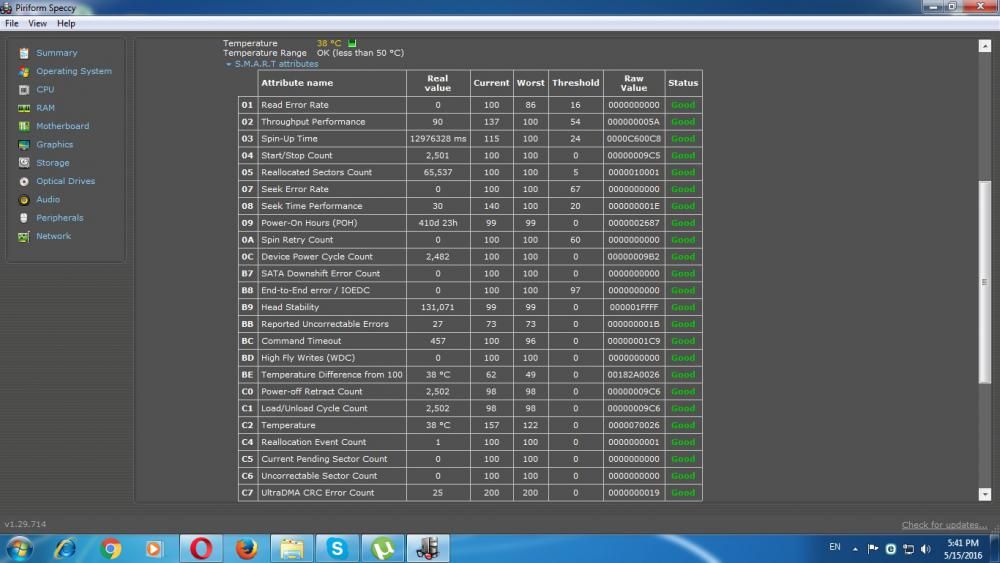
Task: Select the Audio speaker icon
Action: 24,200
